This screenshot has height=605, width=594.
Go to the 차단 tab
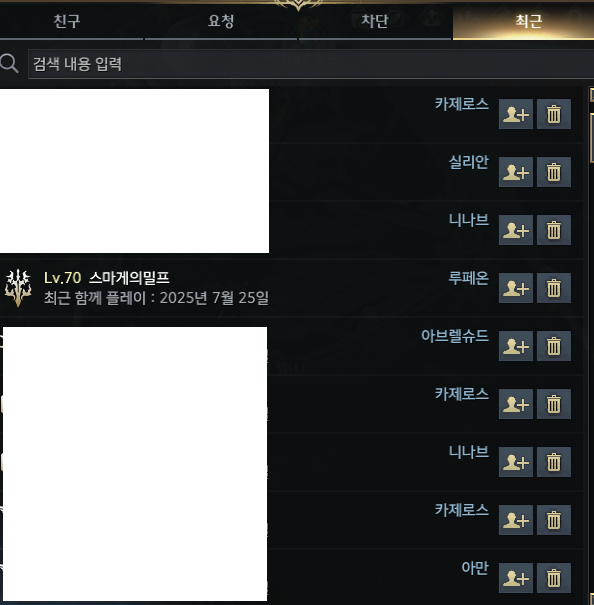click(374, 21)
